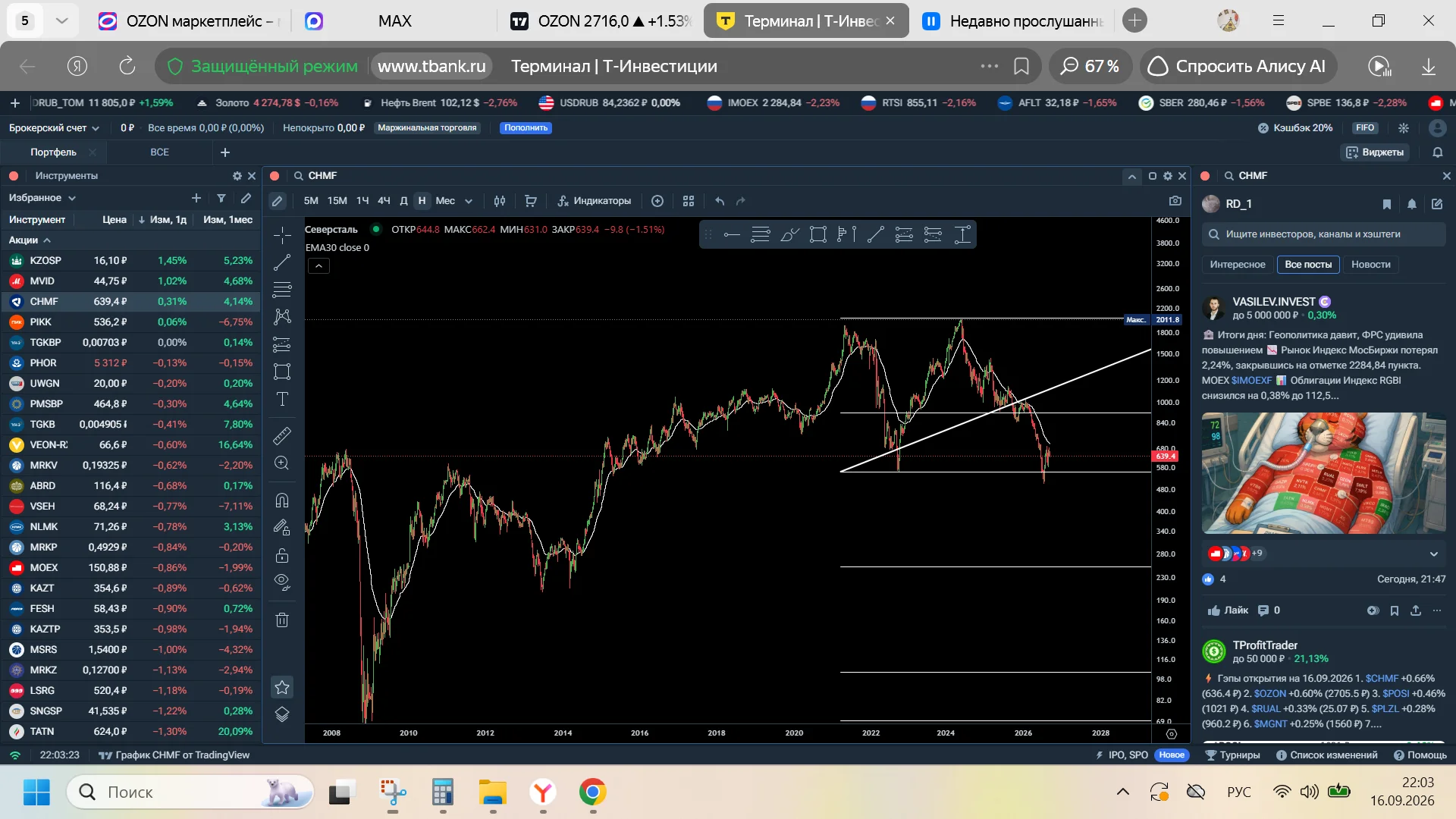
Task: Toggle the drawing panel pencil button
Action: [278, 201]
